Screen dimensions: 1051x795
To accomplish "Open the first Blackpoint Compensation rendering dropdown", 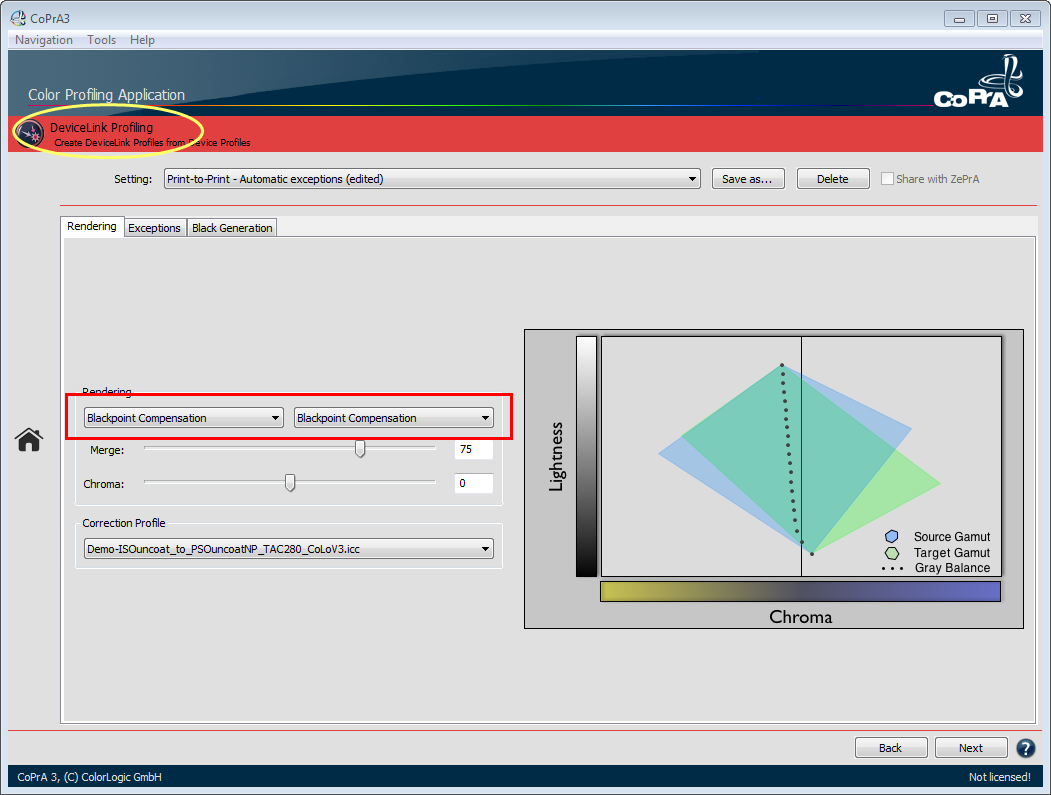I will (x=184, y=418).
